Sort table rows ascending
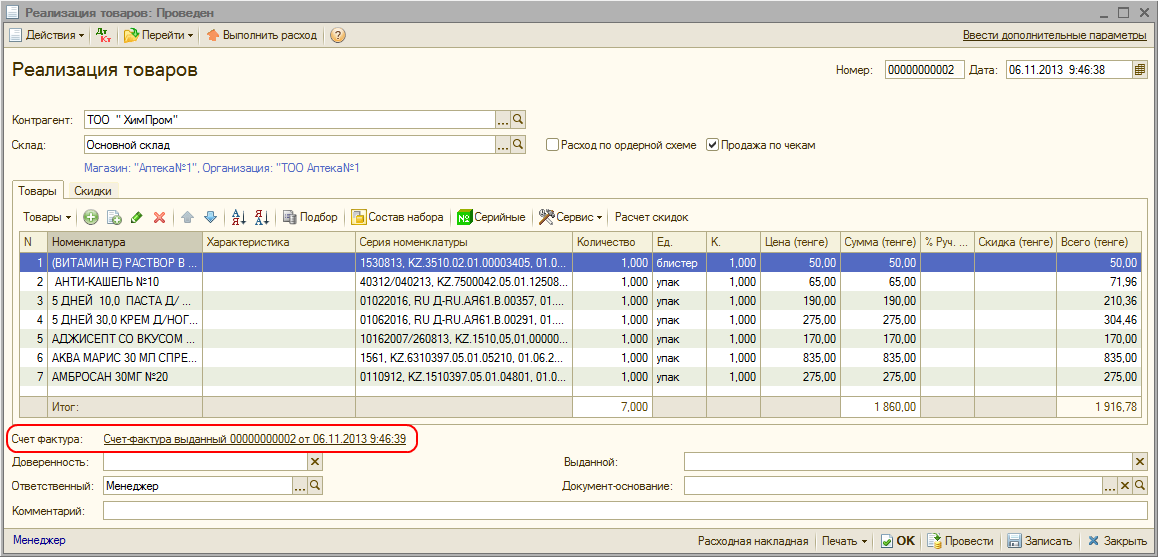The width and height of the screenshot is (1158, 557). coord(238,217)
